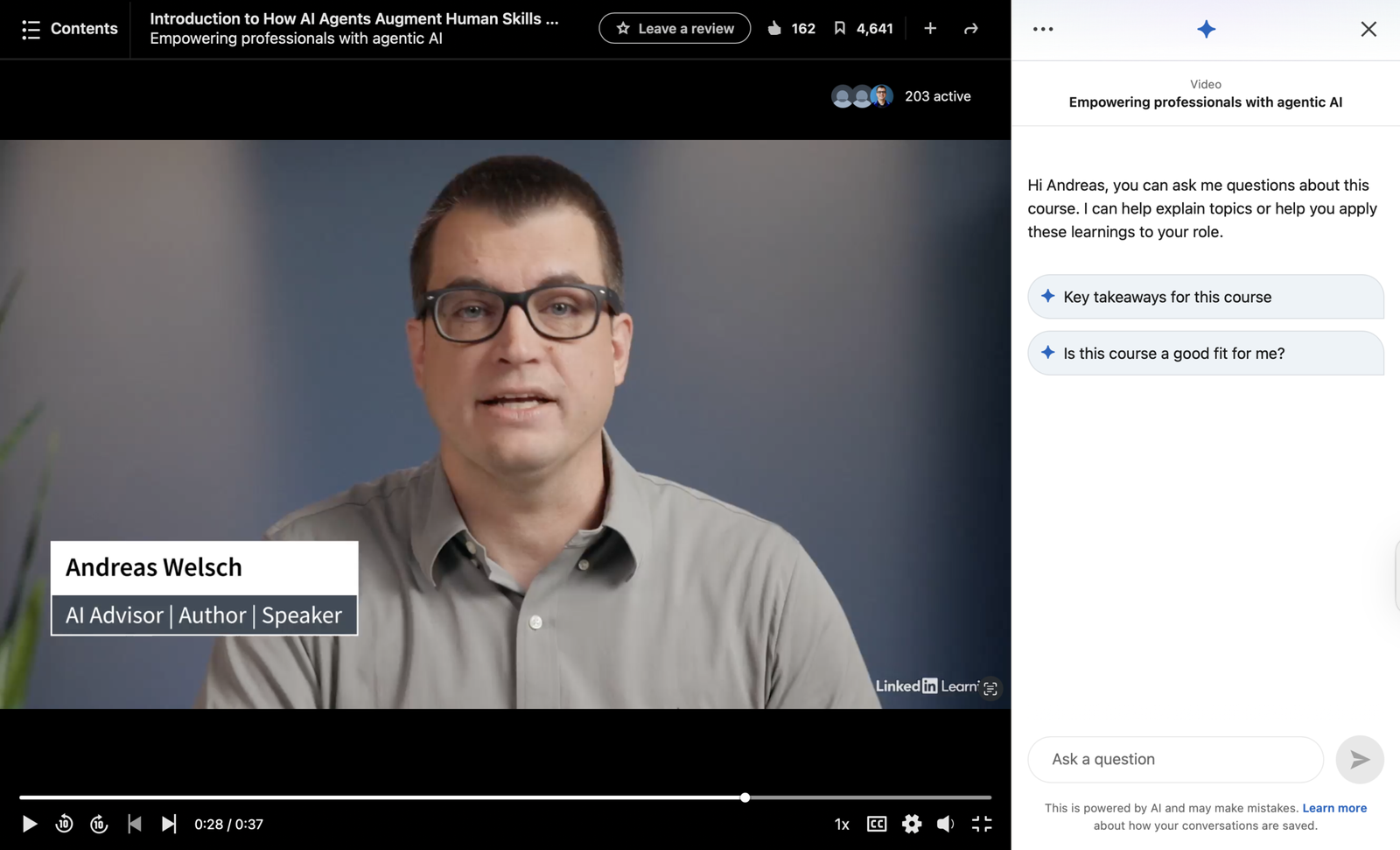This screenshot has width=1400, height=850.
Task: Skip to the next video
Action: (x=169, y=824)
